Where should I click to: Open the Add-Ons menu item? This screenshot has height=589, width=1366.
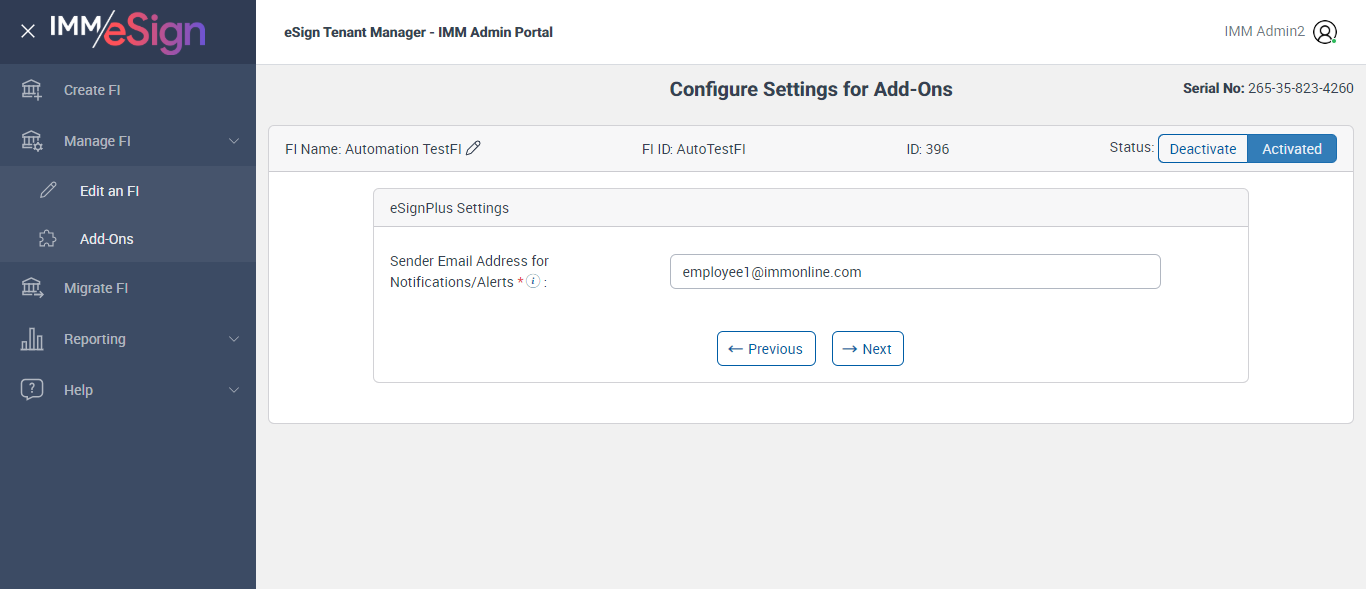pyautogui.click(x=107, y=239)
